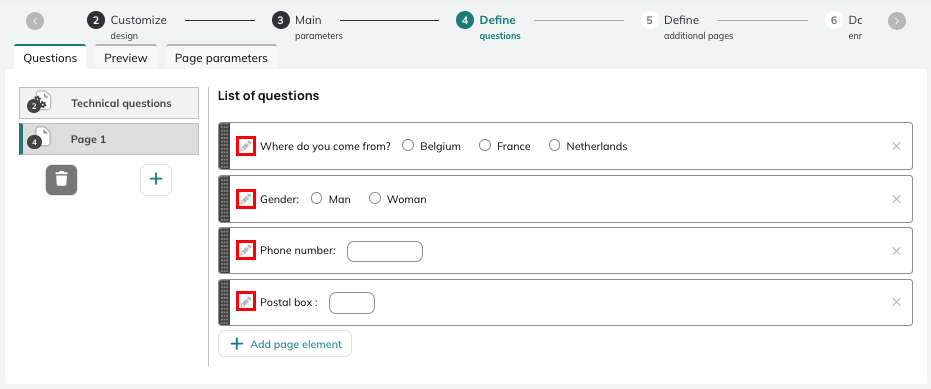Go to step 3 Main parameters
Screen dimensions: 931x389
click(x=307, y=27)
